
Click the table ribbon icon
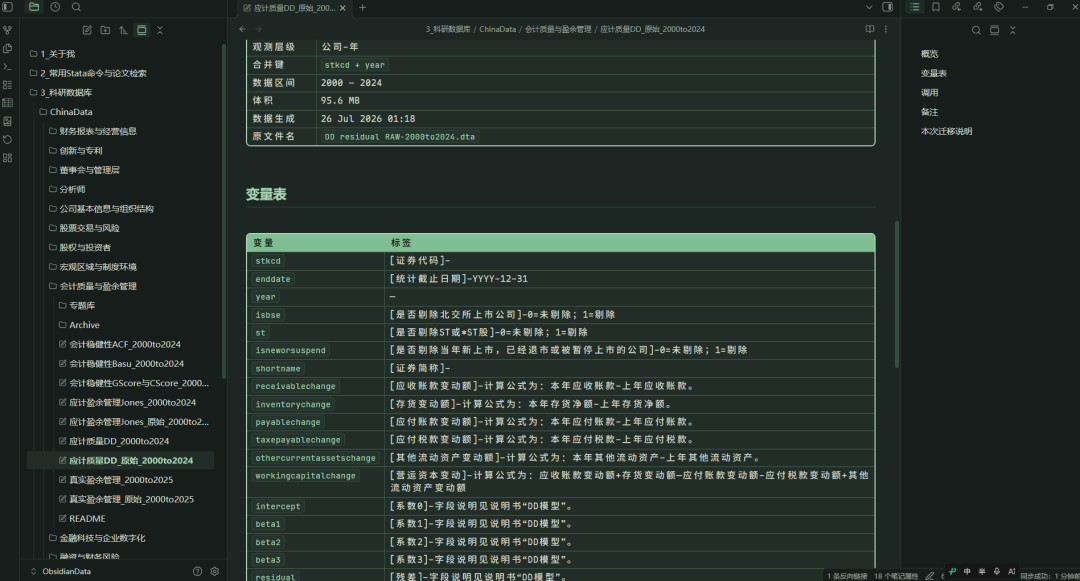point(8,103)
